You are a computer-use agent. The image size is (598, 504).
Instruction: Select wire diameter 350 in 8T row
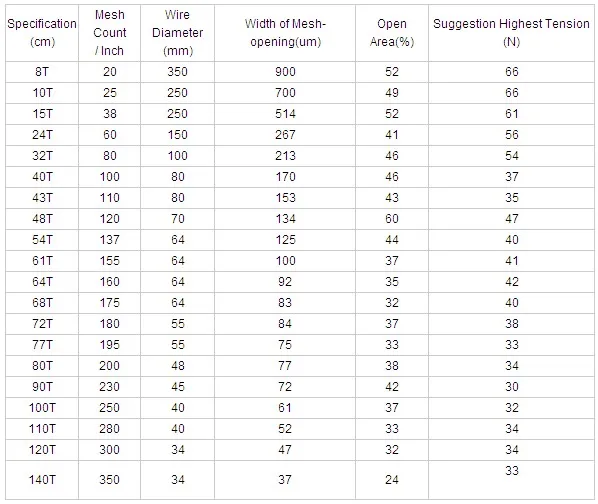(177, 72)
